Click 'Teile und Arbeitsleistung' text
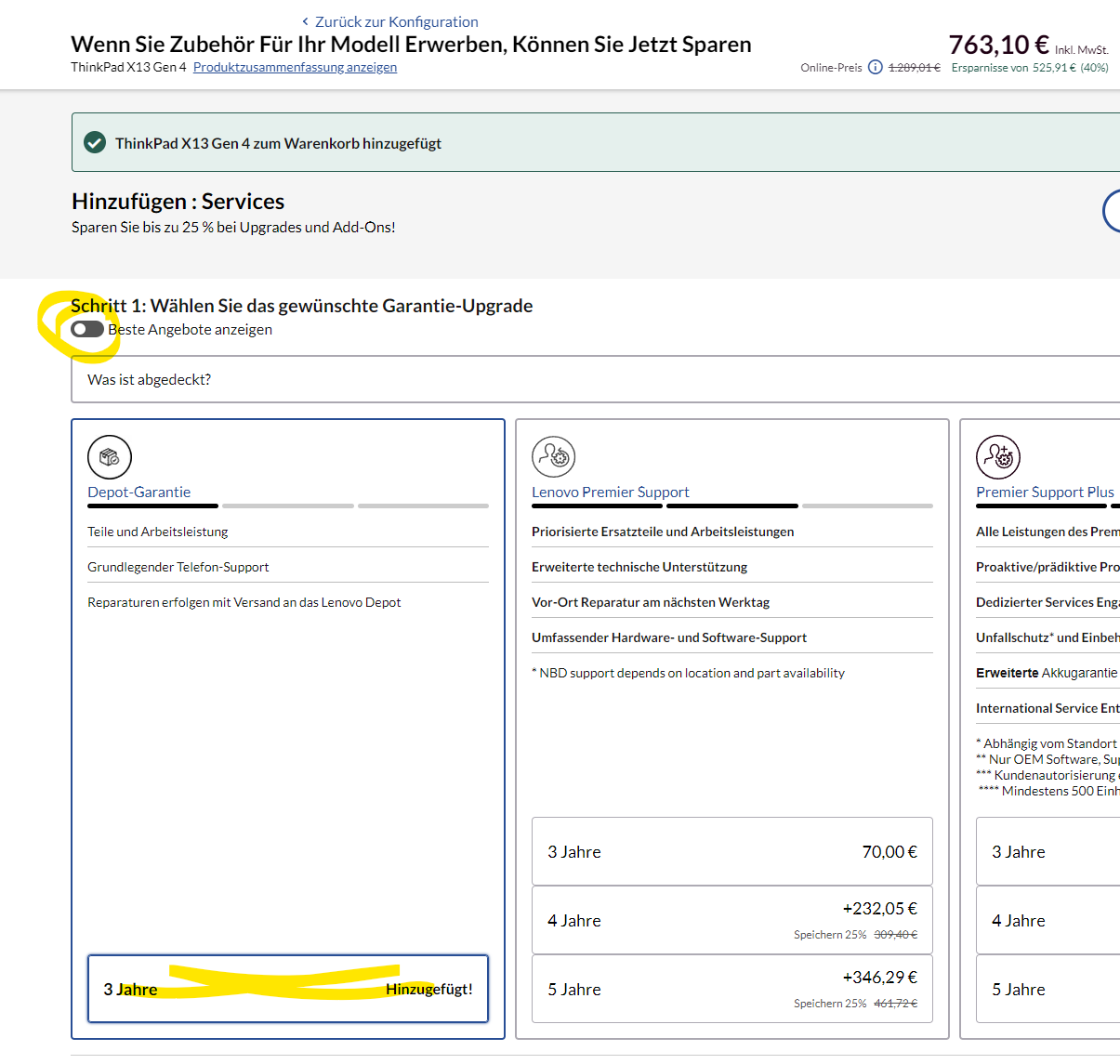1120x1064 pixels. 158,532
